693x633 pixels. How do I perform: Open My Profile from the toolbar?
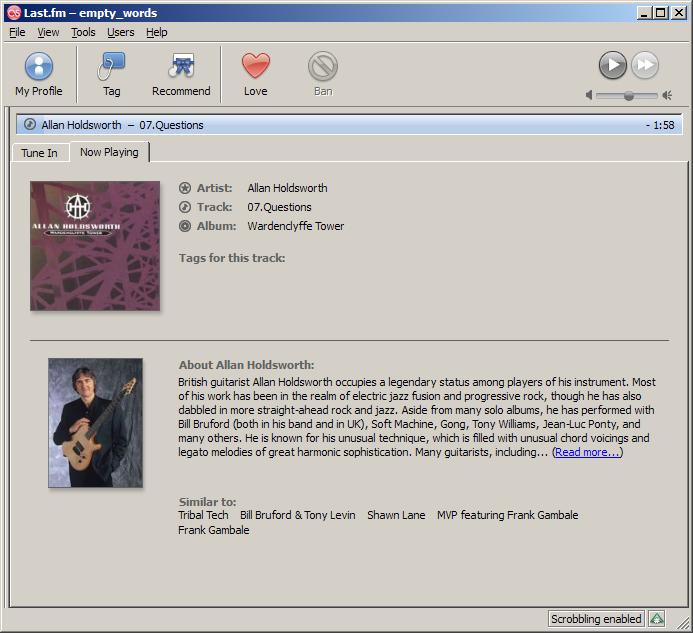tap(39, 74)
